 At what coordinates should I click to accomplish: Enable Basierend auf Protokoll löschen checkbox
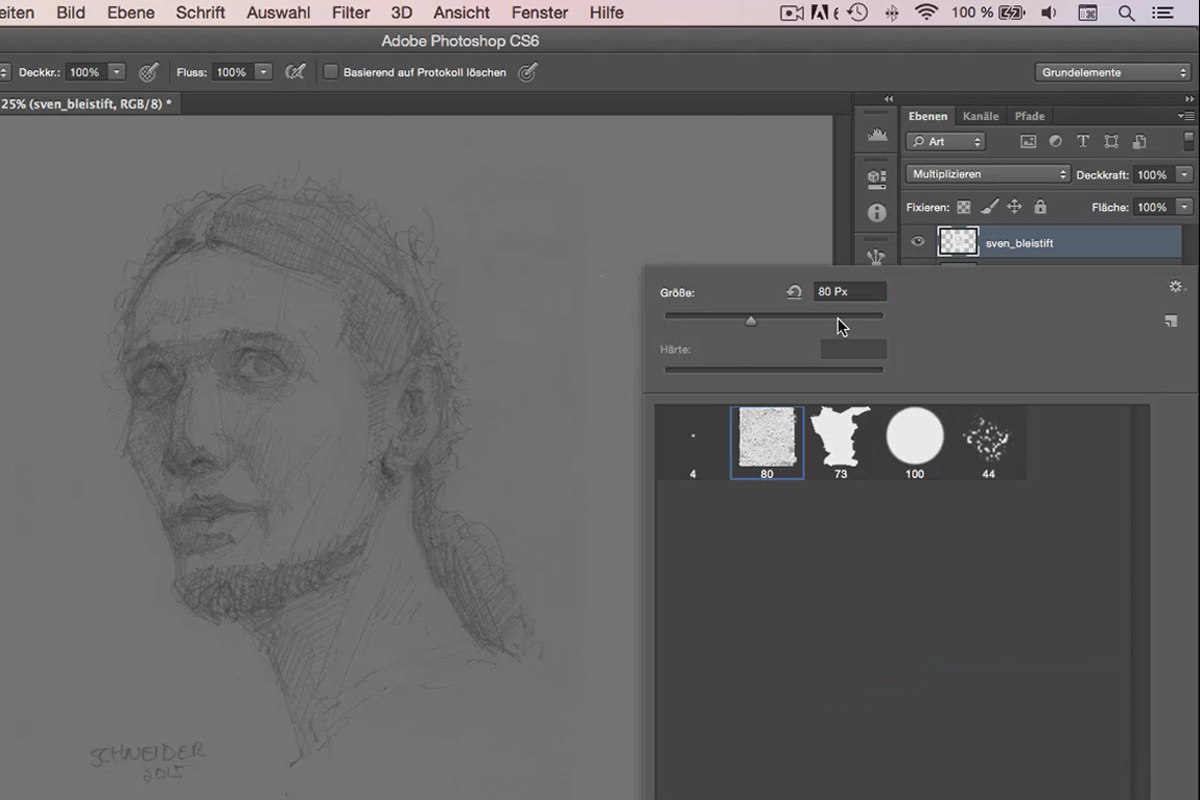[x=330, y=72]
